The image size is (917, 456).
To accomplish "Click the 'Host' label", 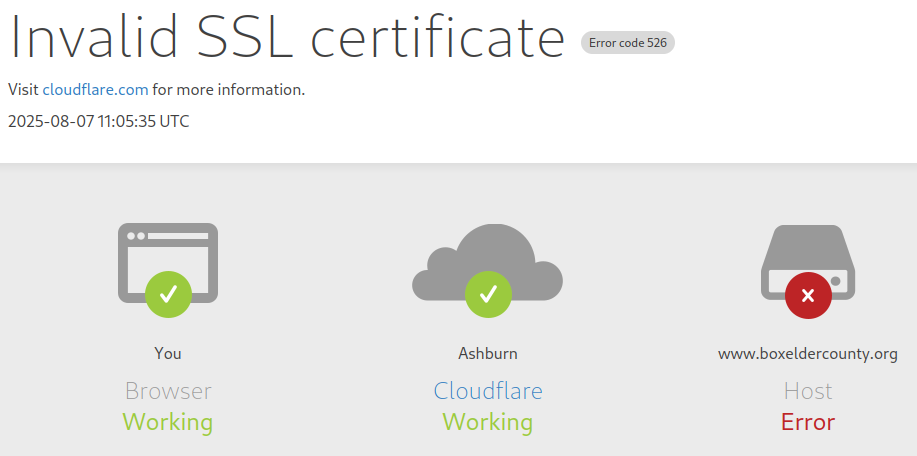I will click(808, 391).
